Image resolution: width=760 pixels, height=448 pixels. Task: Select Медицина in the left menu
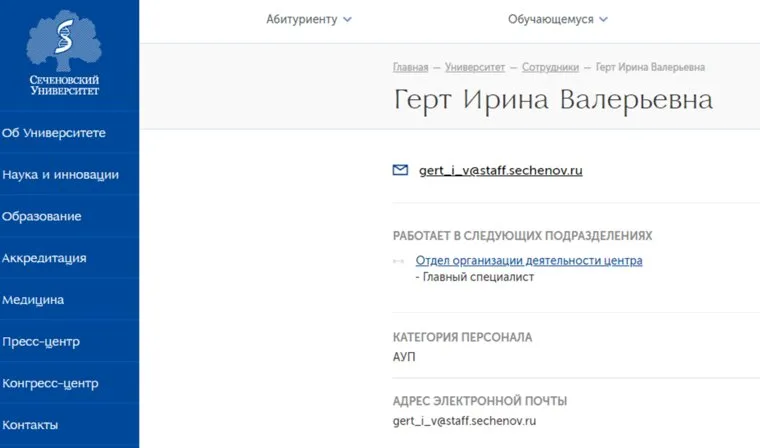point(33,300)
